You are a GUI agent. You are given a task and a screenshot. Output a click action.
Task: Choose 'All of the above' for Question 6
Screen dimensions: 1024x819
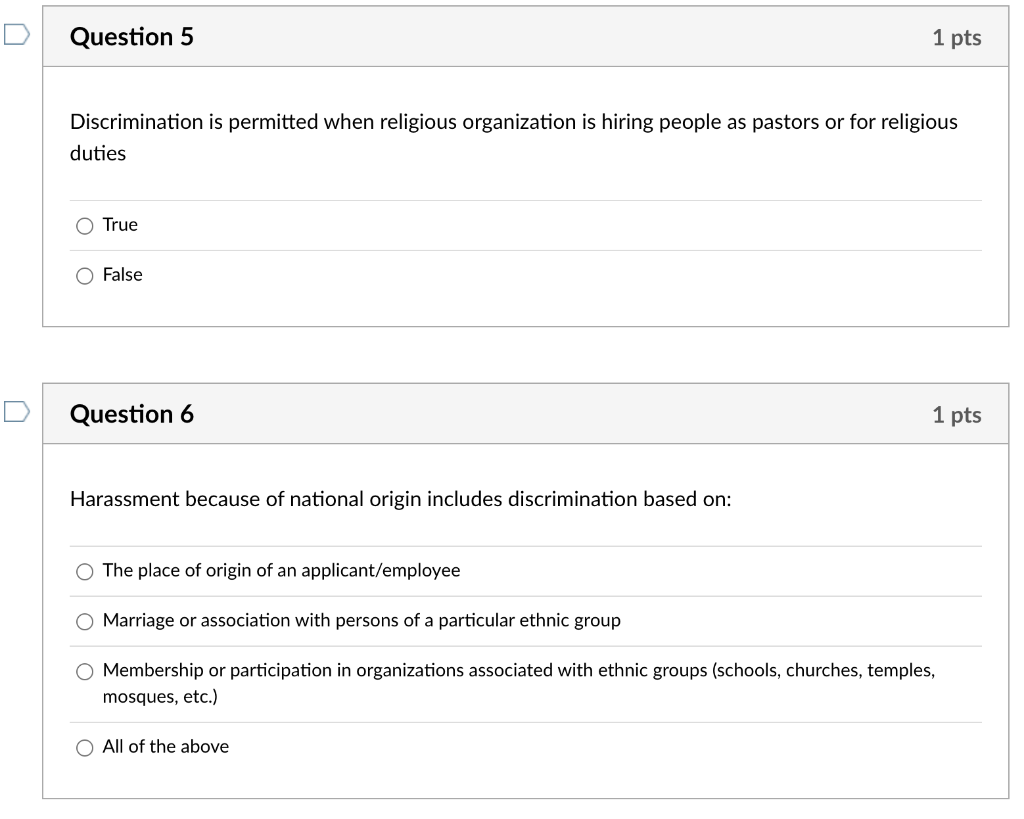(85, 746)
